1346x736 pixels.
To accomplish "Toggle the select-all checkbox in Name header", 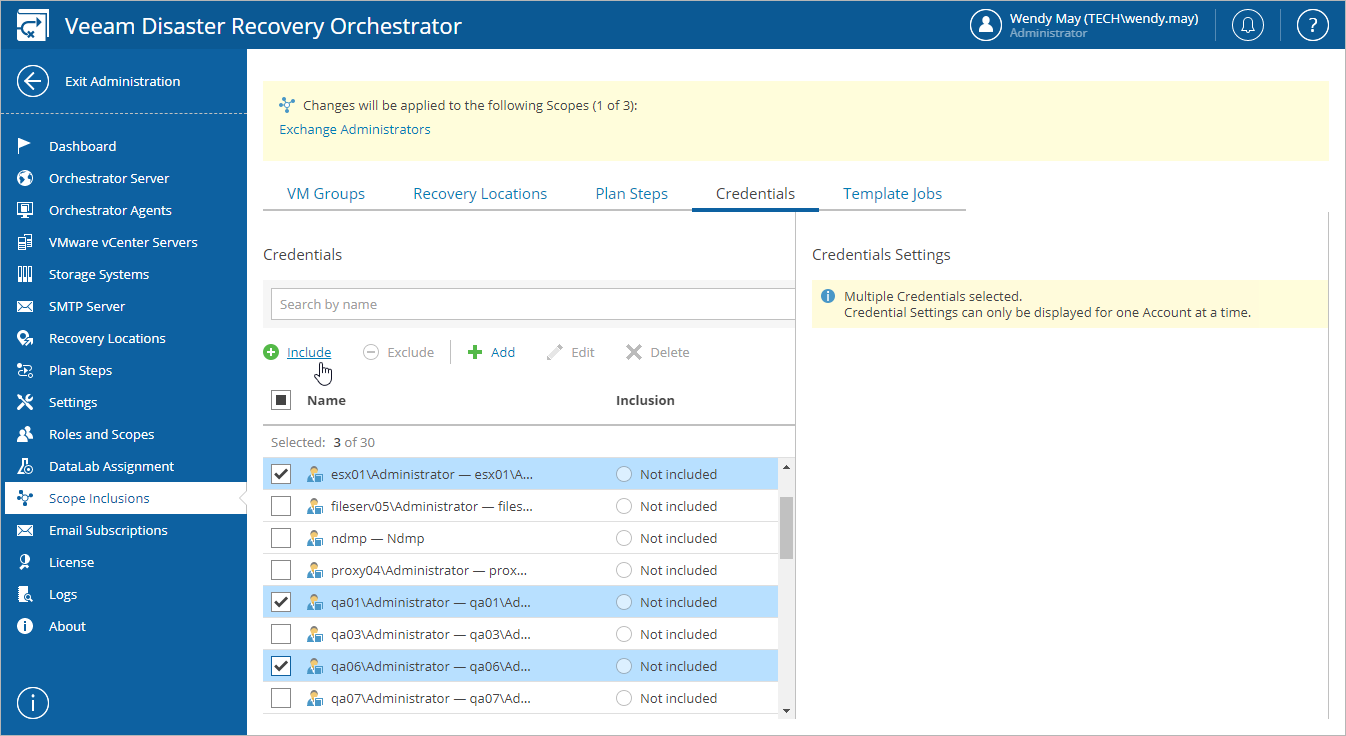I will click(x=281, y=400).
